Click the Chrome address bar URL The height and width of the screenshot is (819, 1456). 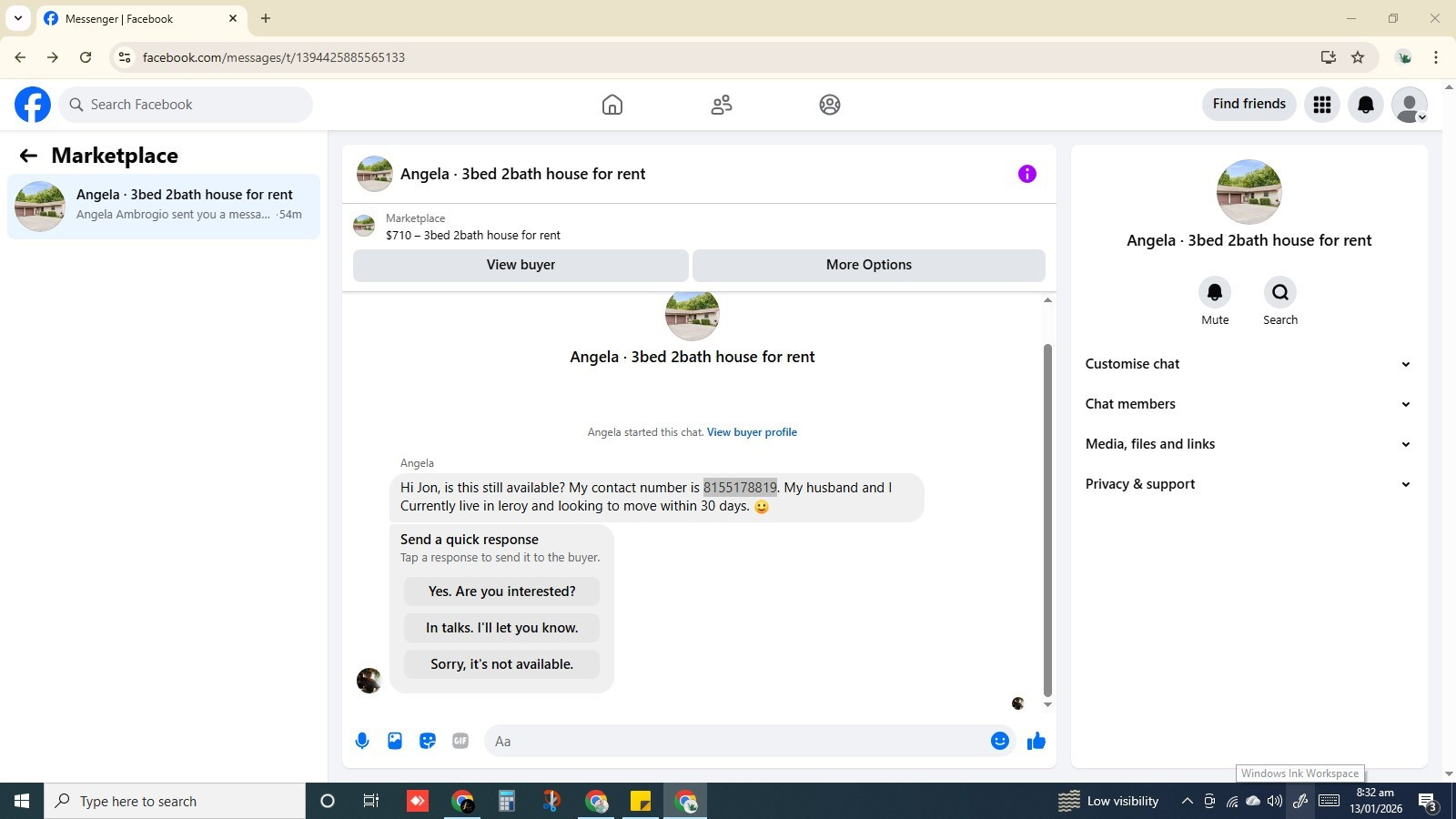click(273, 57)
